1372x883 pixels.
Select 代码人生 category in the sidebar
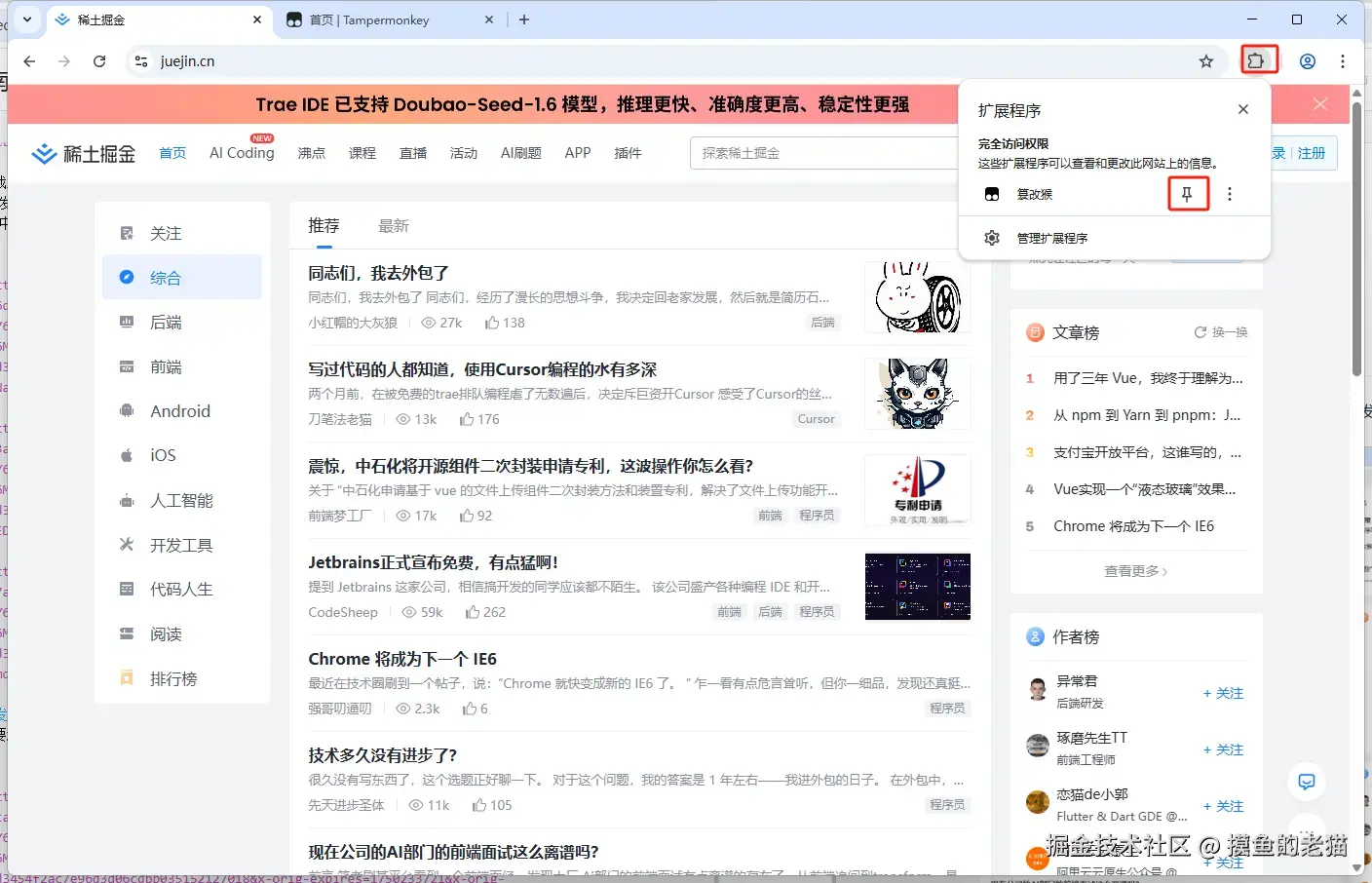[x=182, y=590]
